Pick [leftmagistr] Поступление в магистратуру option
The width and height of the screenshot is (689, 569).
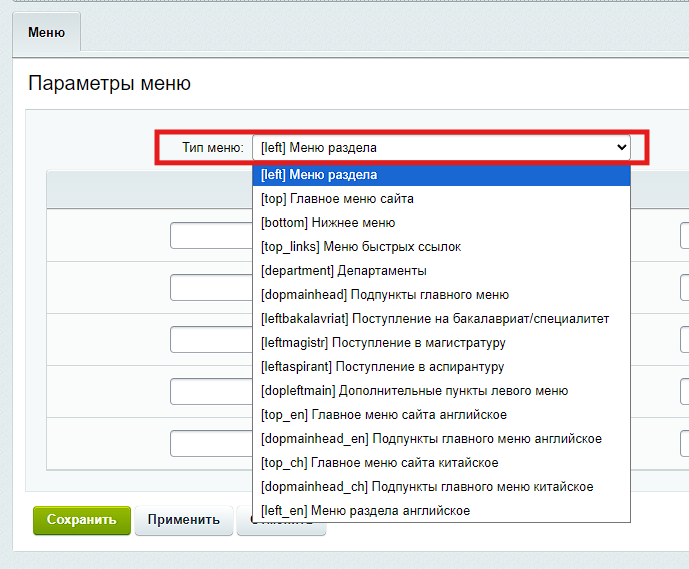(441, 343)
